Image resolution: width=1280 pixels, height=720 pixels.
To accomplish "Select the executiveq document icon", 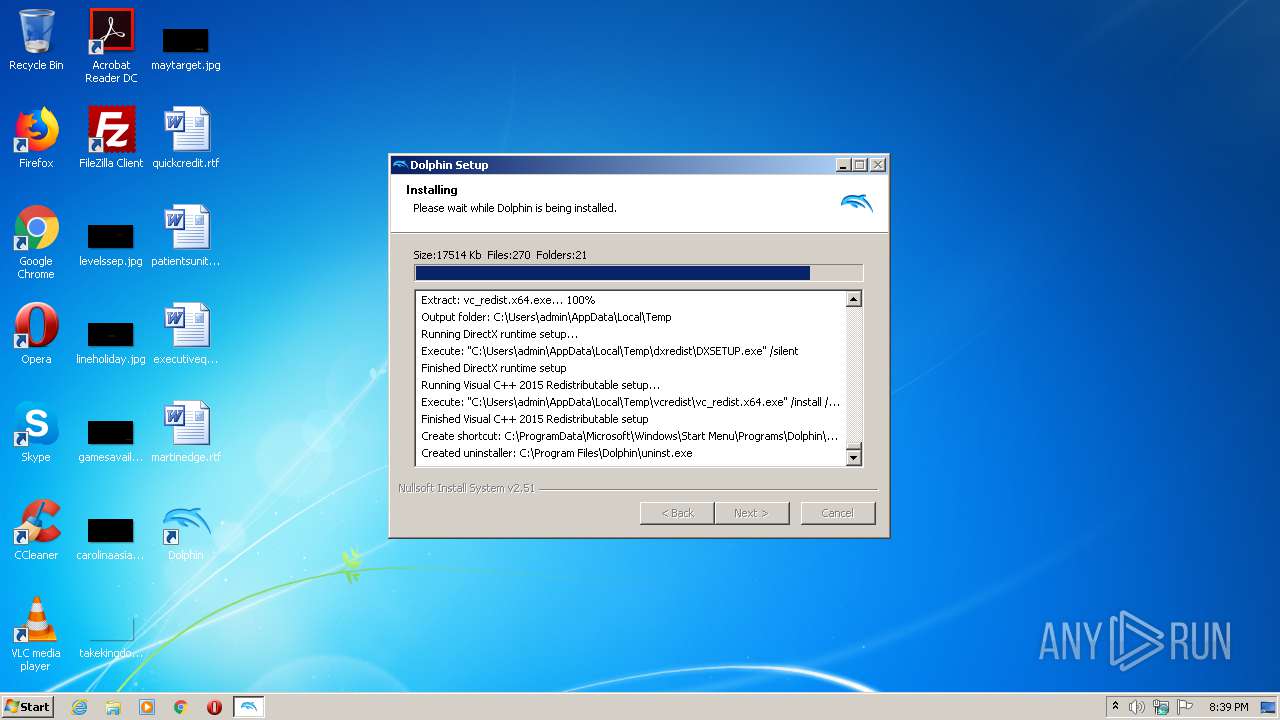I will [x=186, y=334].
